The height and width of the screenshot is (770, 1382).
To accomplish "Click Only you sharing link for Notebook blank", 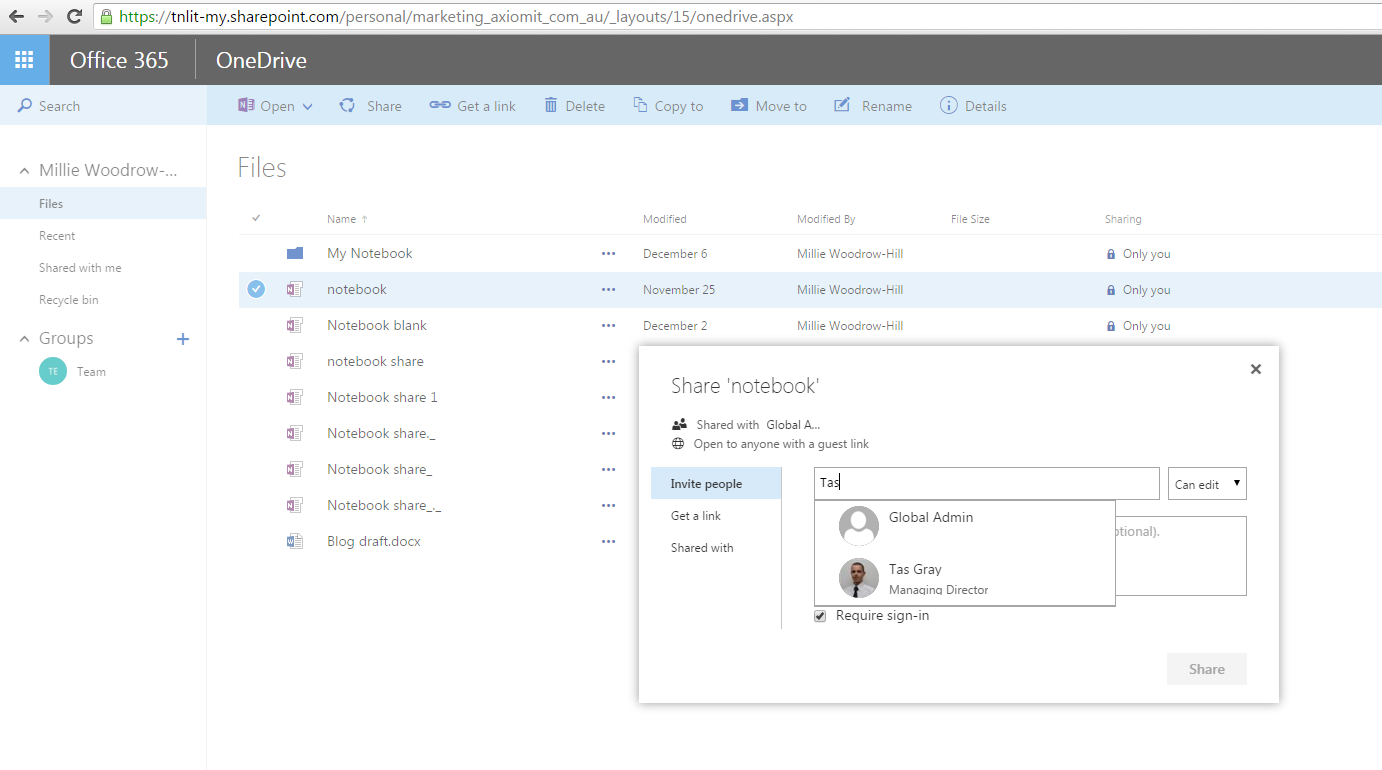I will pyautogui.click(x=1146, y=326).
